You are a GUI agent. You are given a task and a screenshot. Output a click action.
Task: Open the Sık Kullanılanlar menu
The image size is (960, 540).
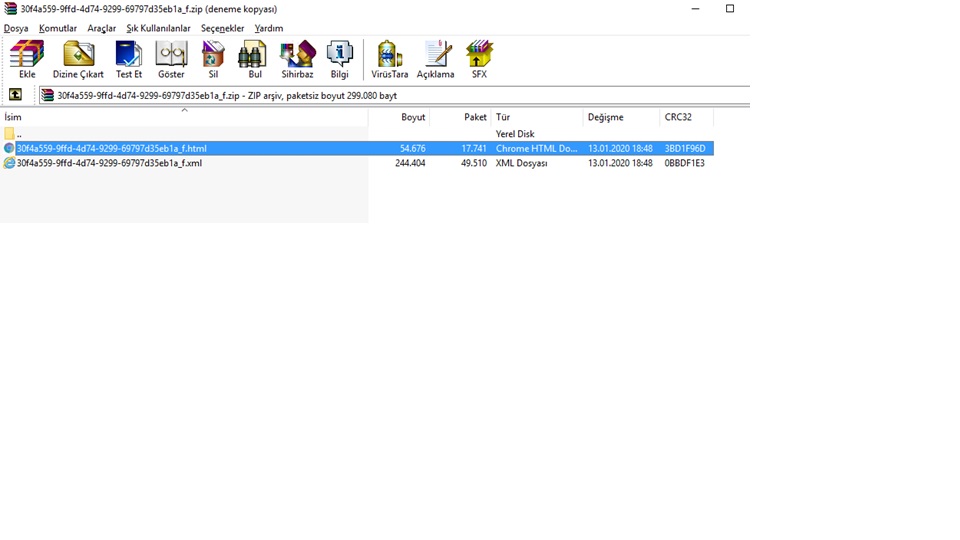click(158, 28)
